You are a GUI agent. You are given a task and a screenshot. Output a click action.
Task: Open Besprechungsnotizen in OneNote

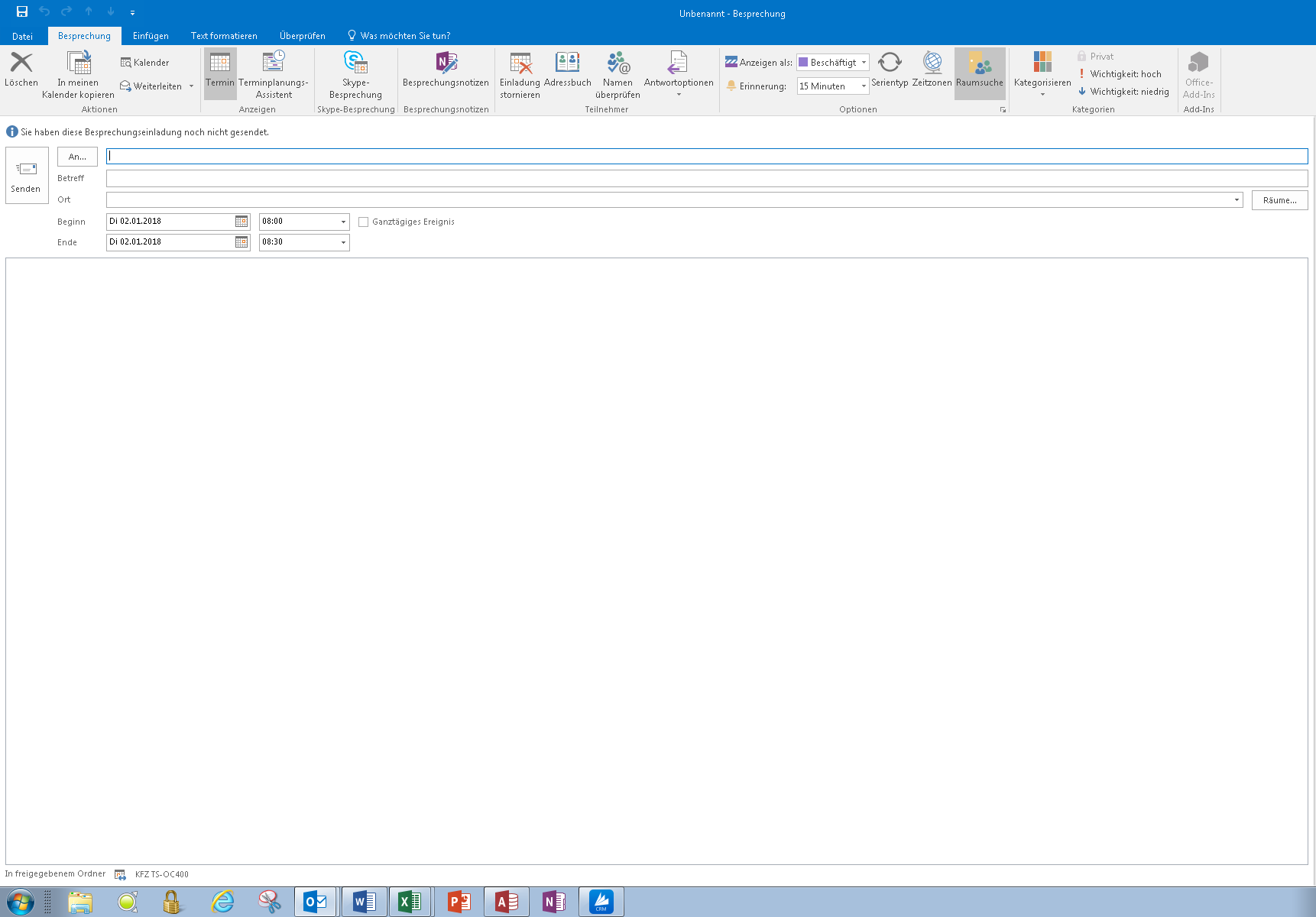pos(446,70)
